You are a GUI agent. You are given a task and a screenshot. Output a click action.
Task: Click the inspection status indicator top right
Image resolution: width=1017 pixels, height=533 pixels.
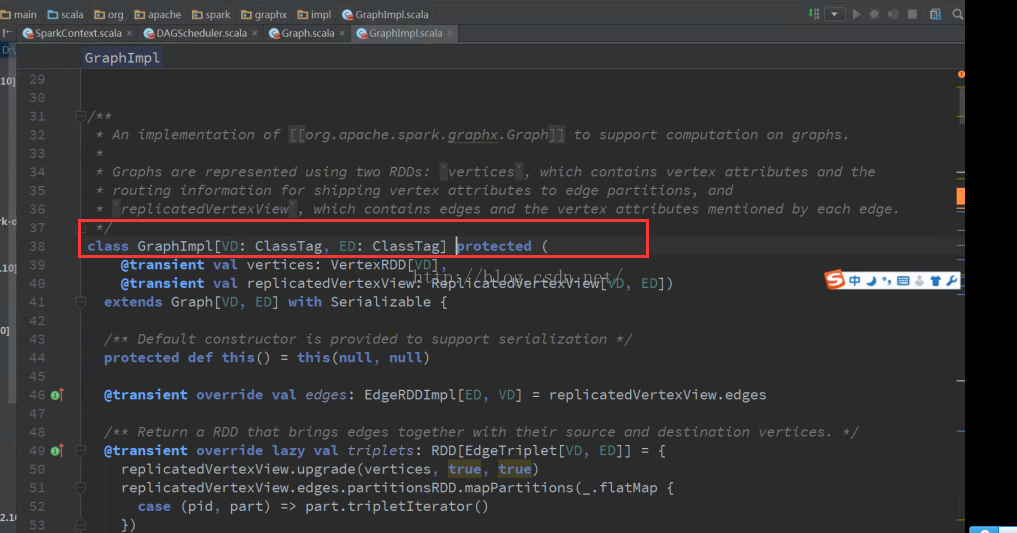tap(961, 75)
